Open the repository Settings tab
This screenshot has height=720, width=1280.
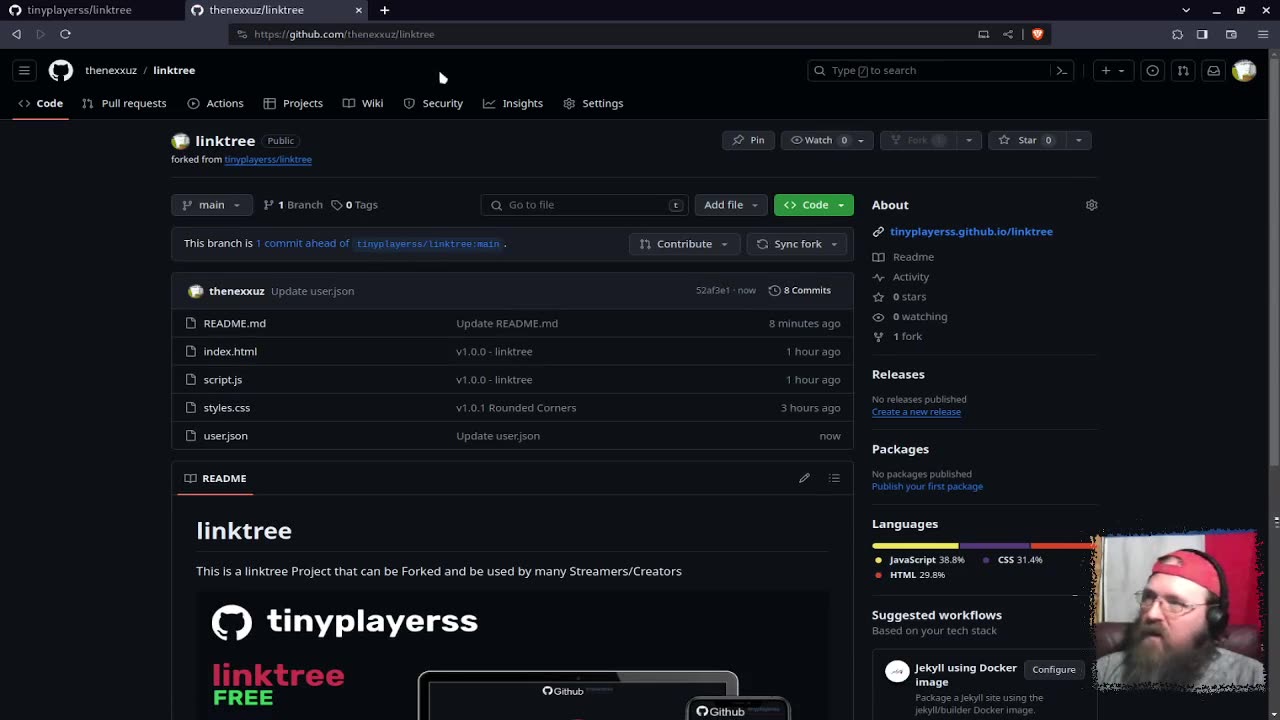(593, 103)
